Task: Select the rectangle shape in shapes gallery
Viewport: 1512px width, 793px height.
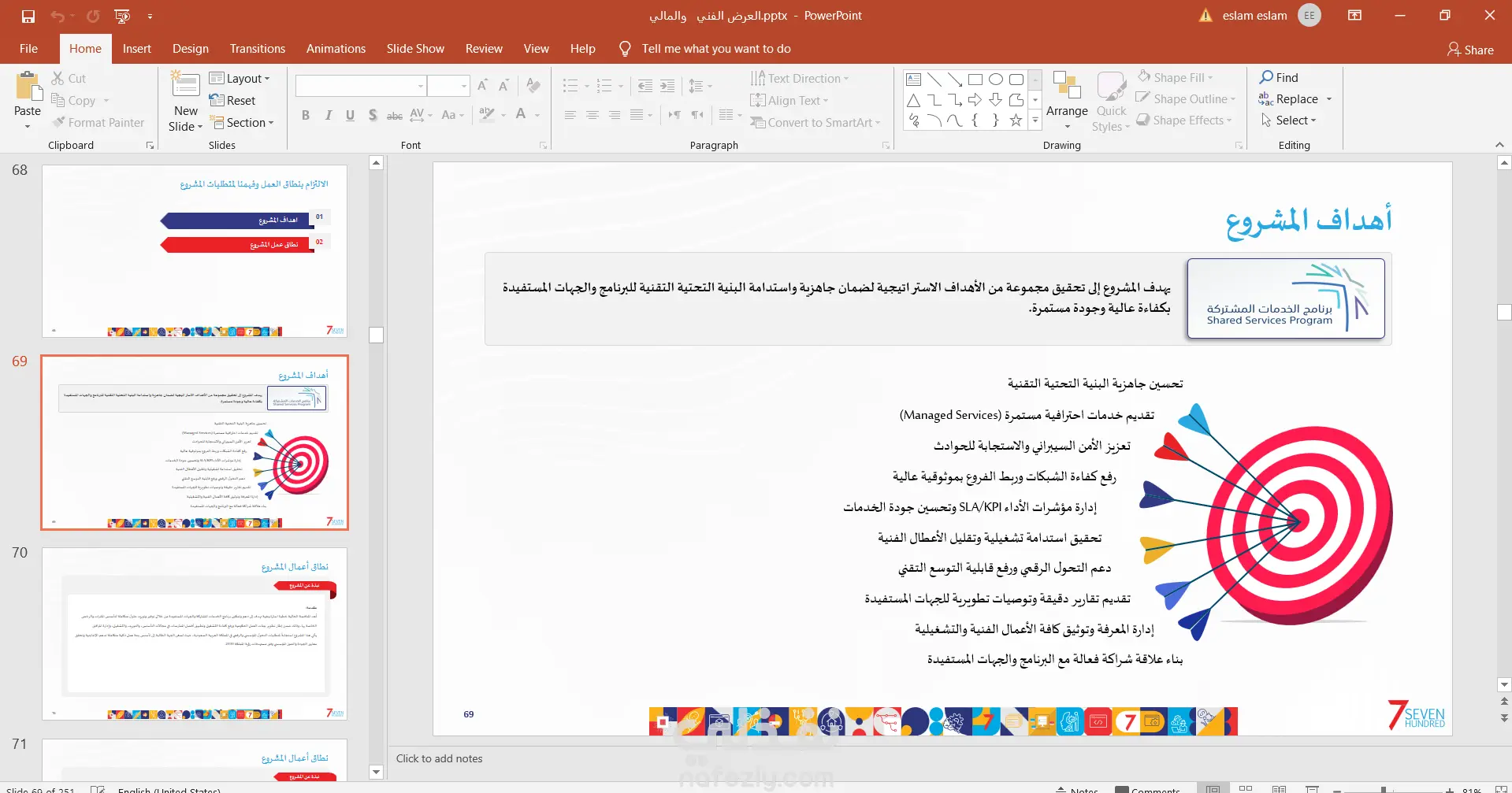Action: 975,79
